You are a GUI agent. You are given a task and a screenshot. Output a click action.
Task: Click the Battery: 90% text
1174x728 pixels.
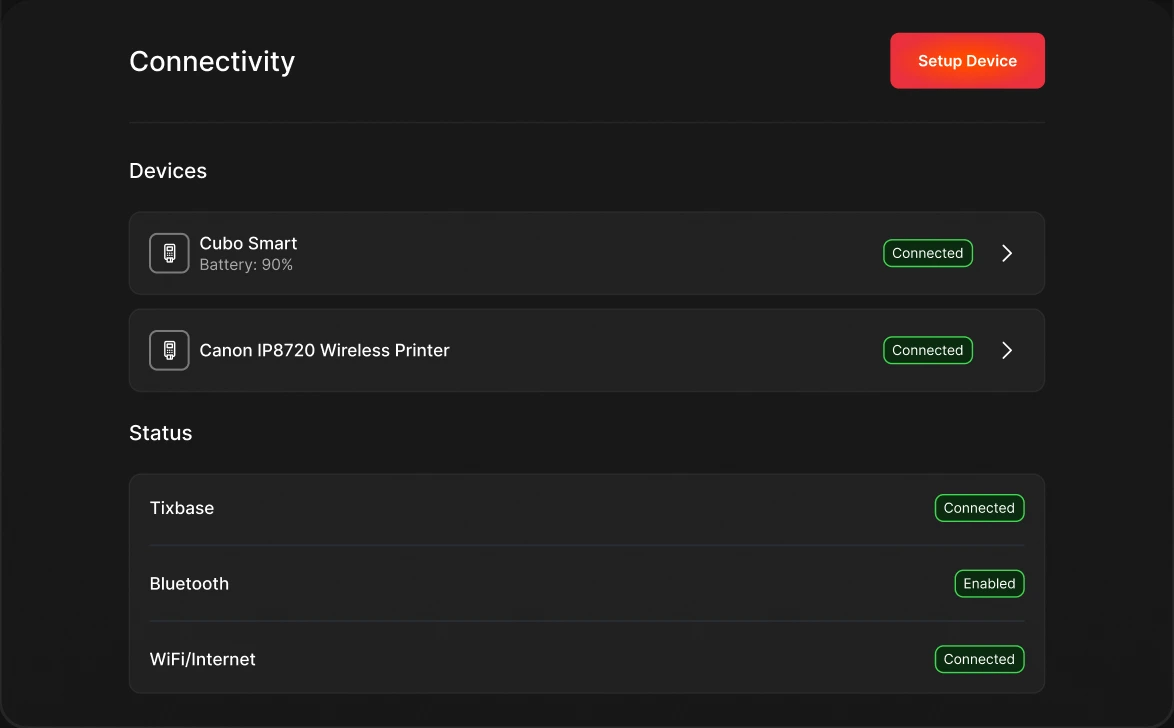tap(246, 264)
